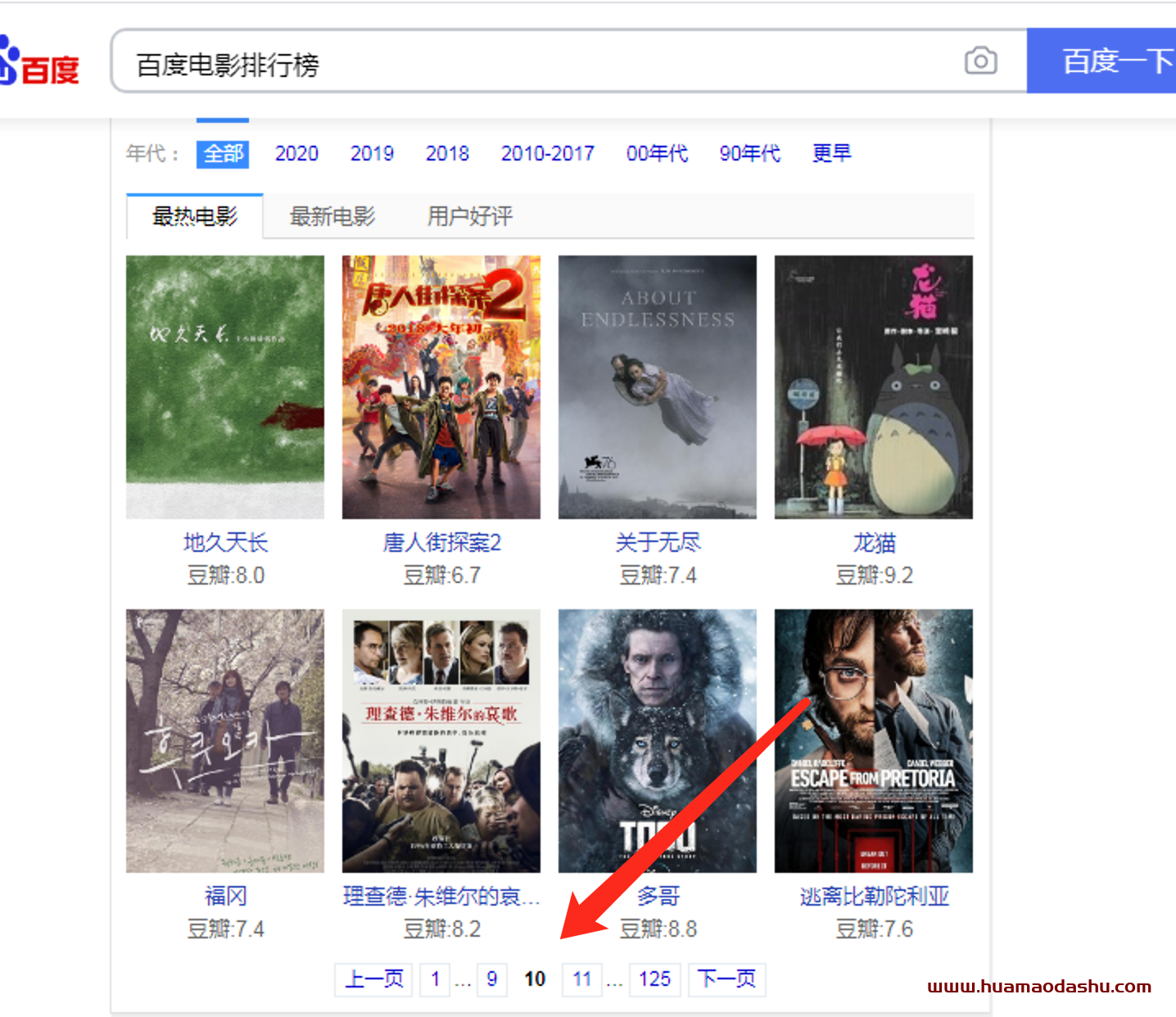The width and height of the screenshot is (1176, 1017).
Task: Open the Togo 多哥 poster thumbnail
Action: tap(658, 741)
